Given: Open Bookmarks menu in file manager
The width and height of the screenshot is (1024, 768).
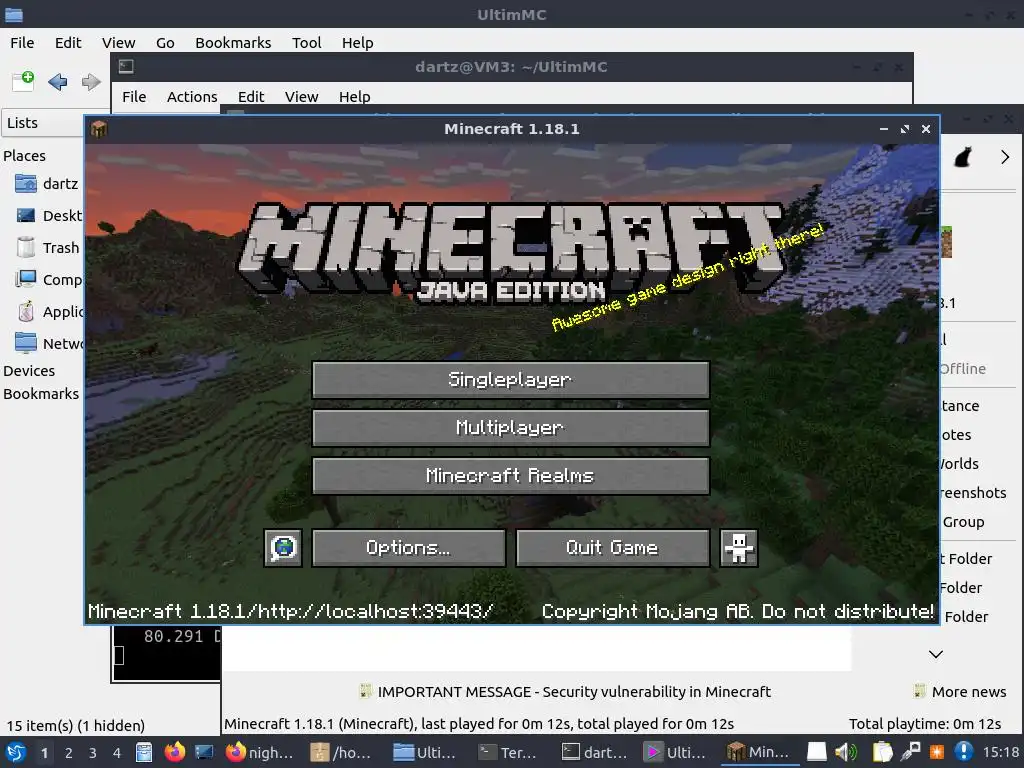Looking at the screenshot, I should tap(233, 42).
